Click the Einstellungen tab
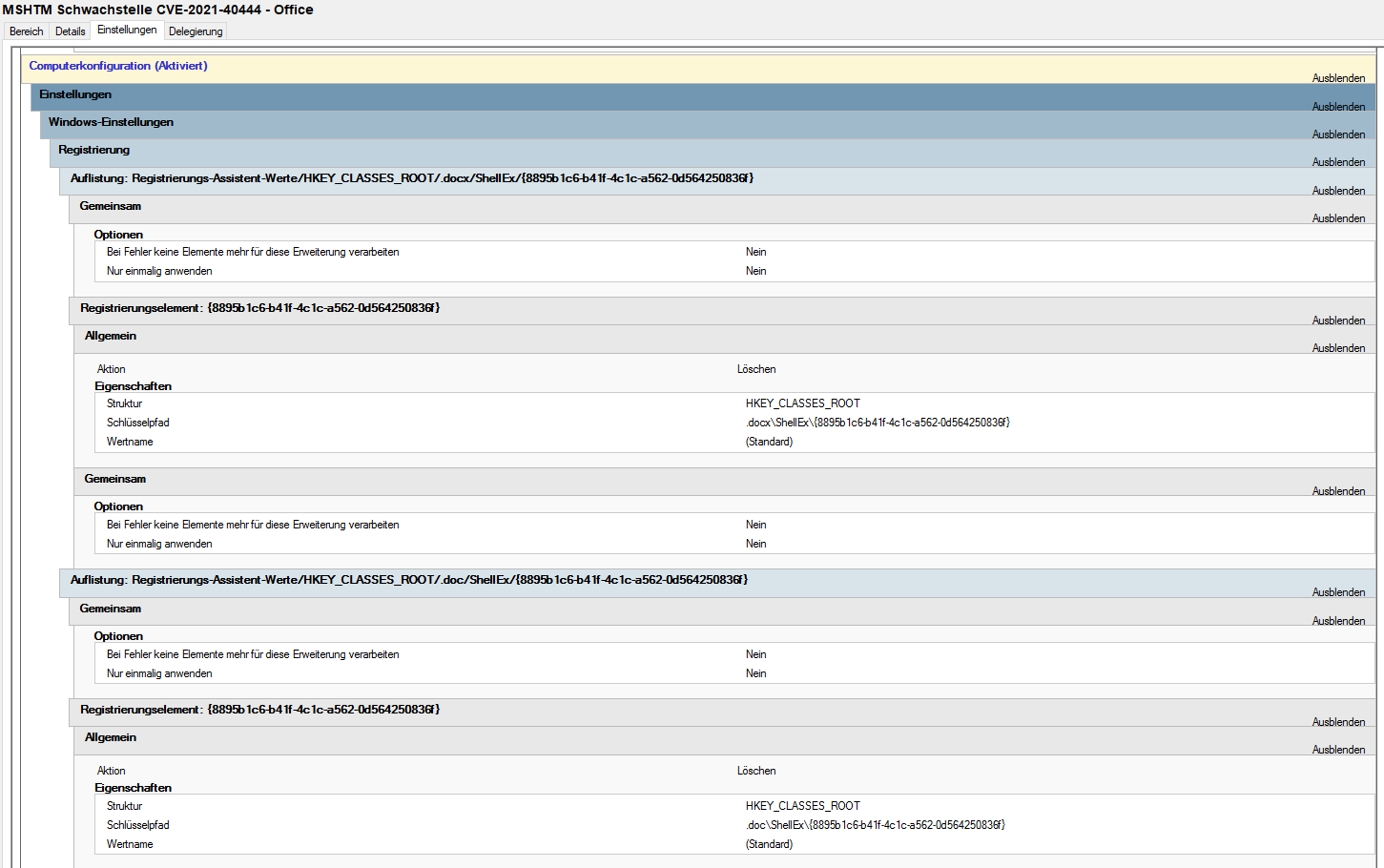The image size is (1384, 868). (x=127, y=31)
